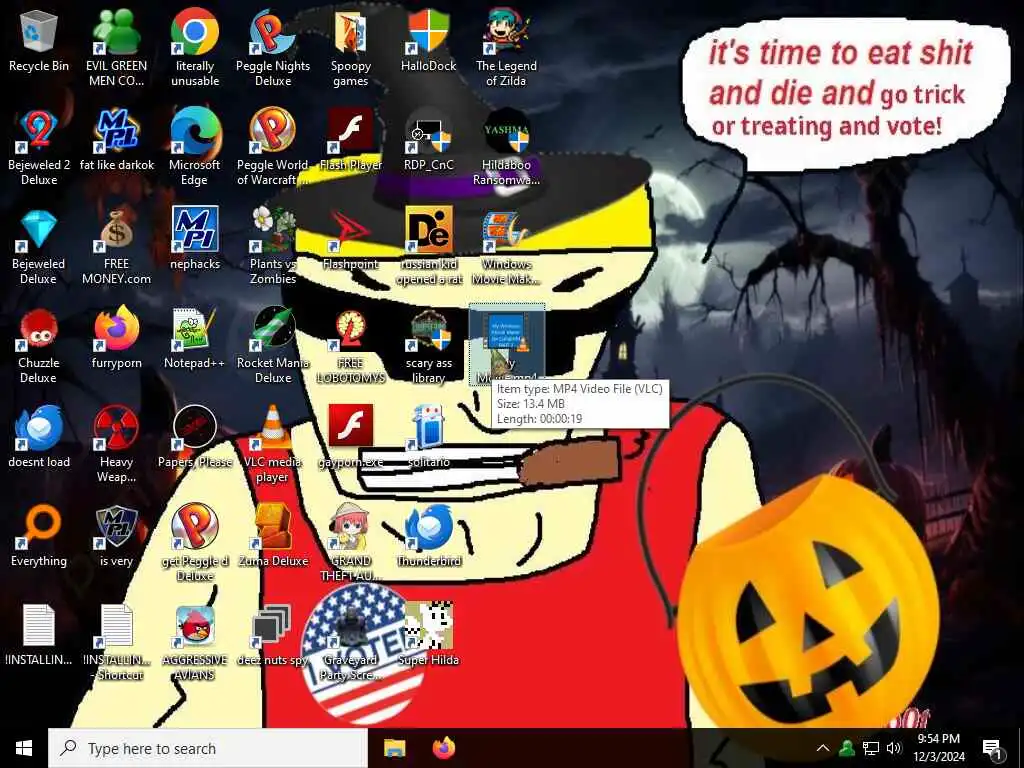Screen dimensions: 1024x768
Task: Select the MPI shield icon labeled is very
Action: coord(116,528)
